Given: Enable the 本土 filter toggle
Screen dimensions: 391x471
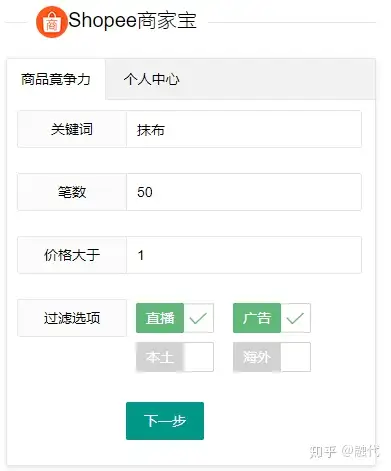Looking at the screenshot, I should [x=175, y=357].
